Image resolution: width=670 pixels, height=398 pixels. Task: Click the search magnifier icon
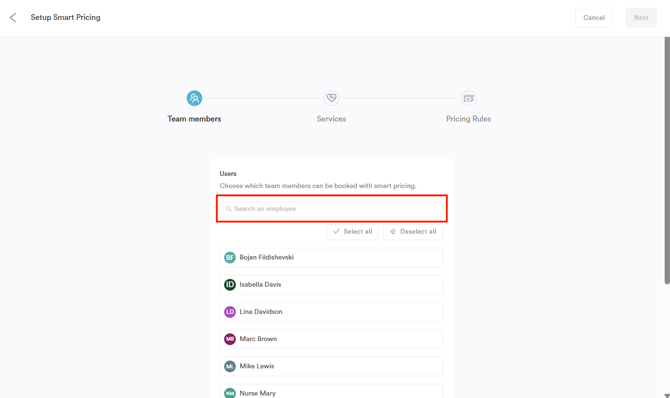pyautogui.click(x=229, y=209)
